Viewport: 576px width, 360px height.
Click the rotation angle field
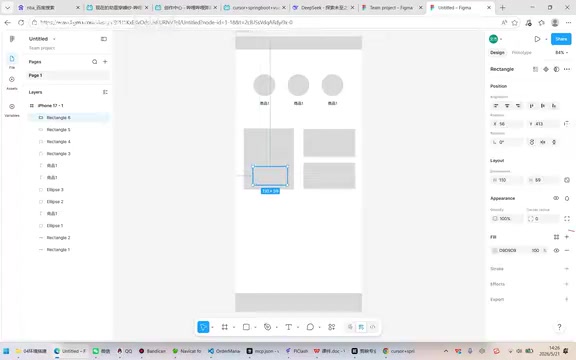click(507, 142)
